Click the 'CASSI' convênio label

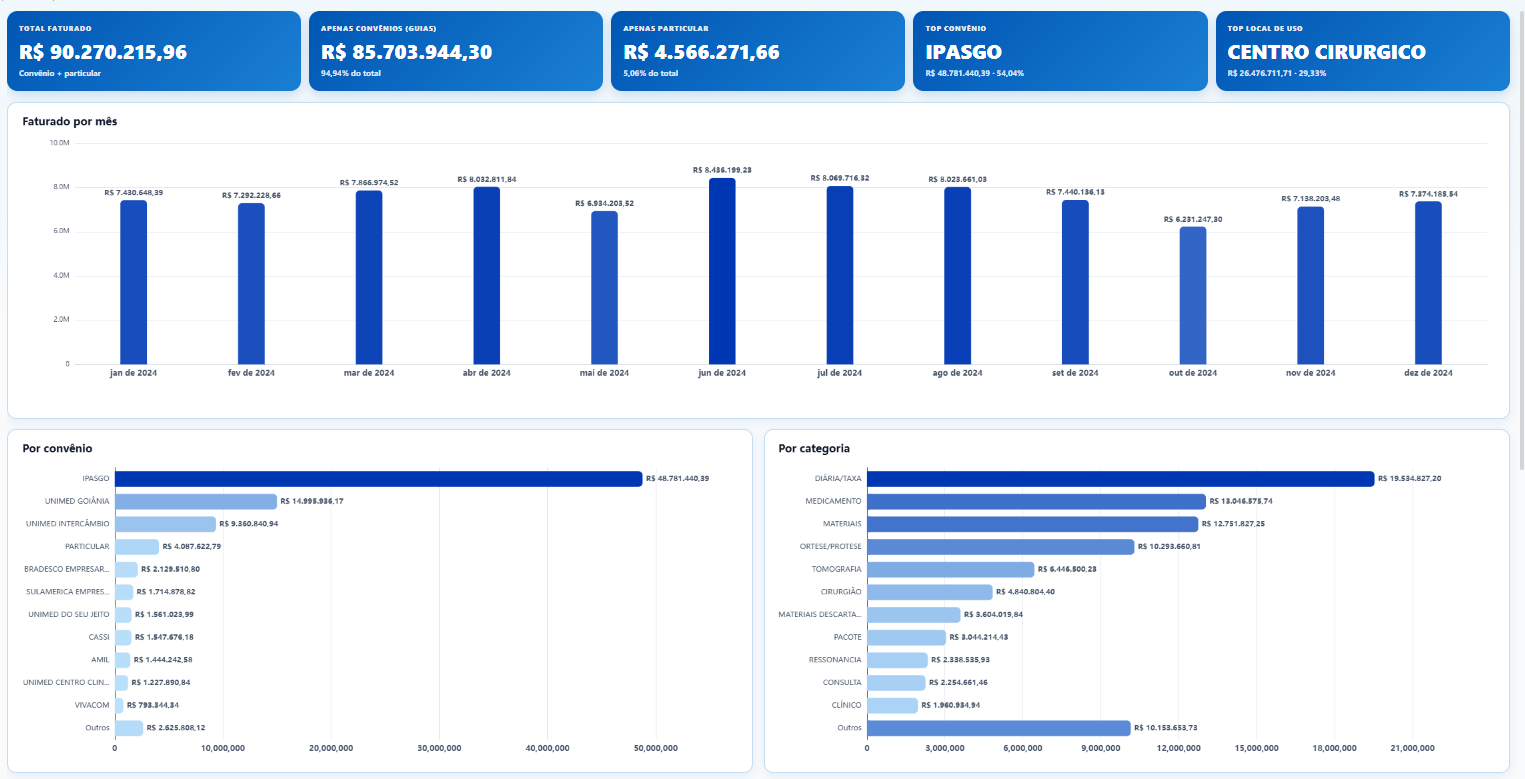pyautogui.click(x=99, y=637)
